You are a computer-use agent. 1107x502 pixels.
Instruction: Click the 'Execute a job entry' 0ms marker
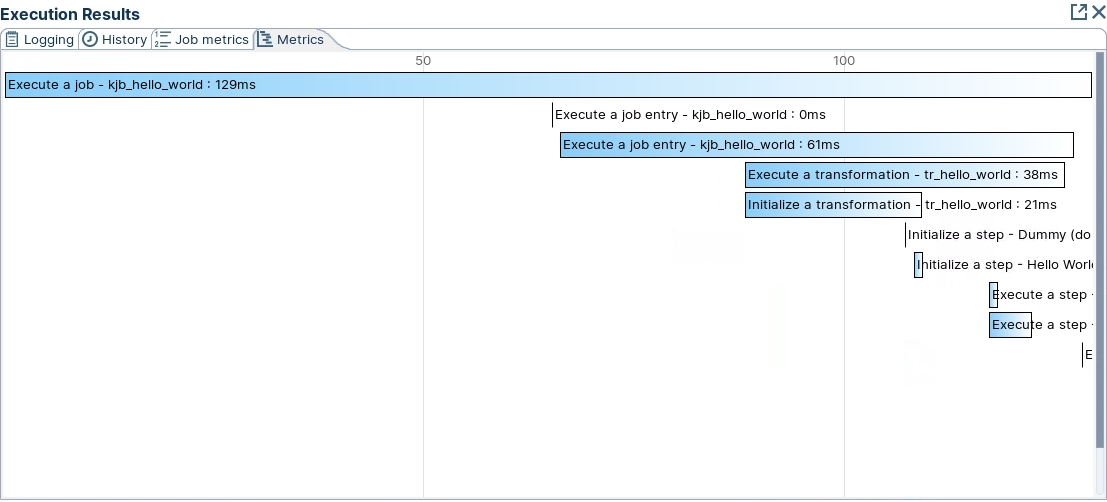coord(552,115)
